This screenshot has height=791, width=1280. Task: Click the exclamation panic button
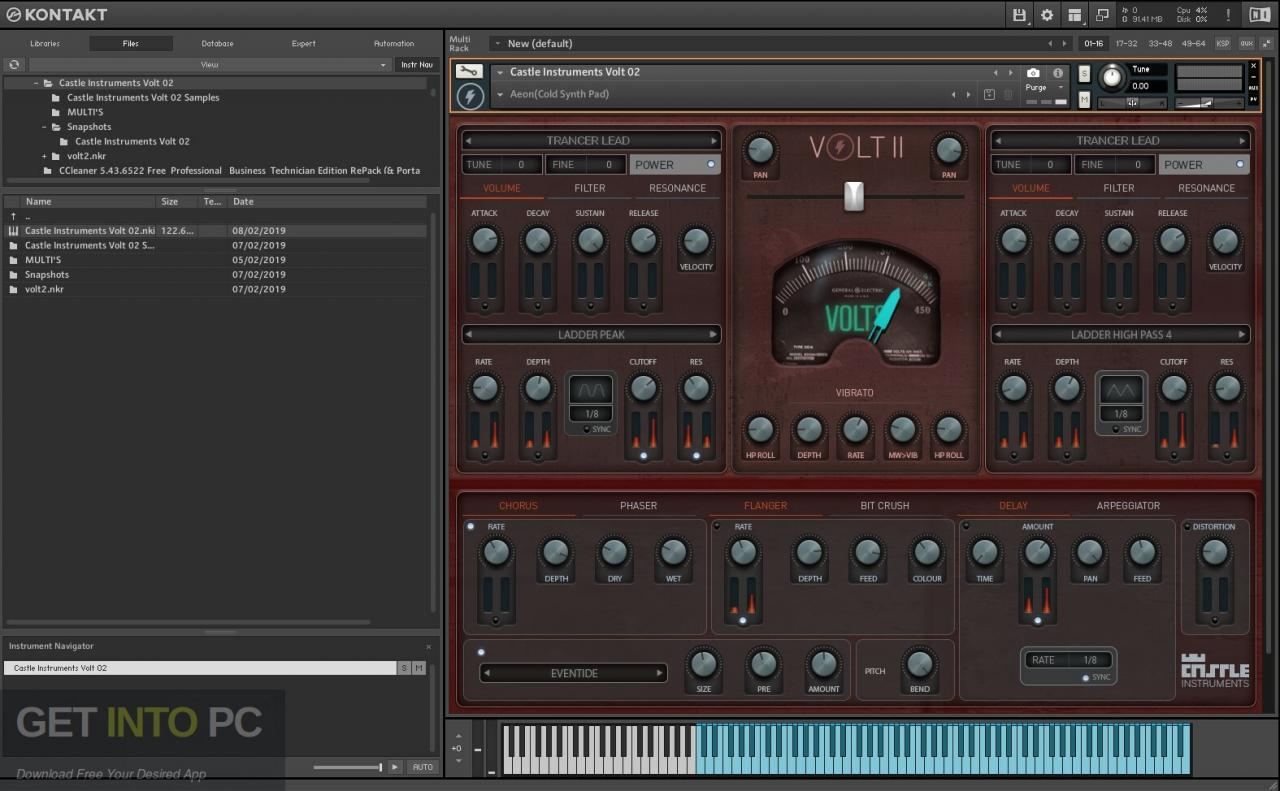[1228, 15]
